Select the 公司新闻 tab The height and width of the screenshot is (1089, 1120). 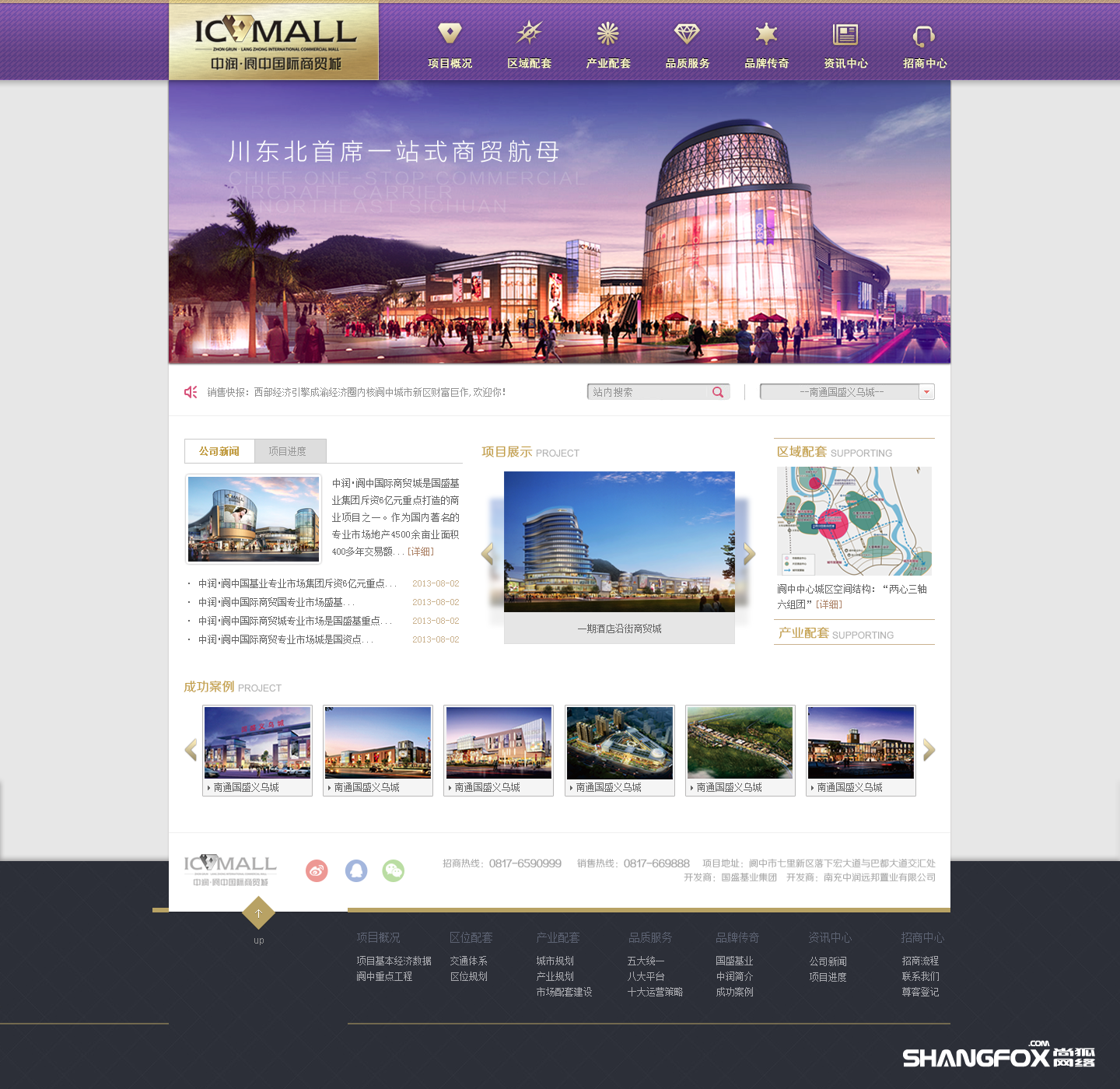click(x=219, y=451)
